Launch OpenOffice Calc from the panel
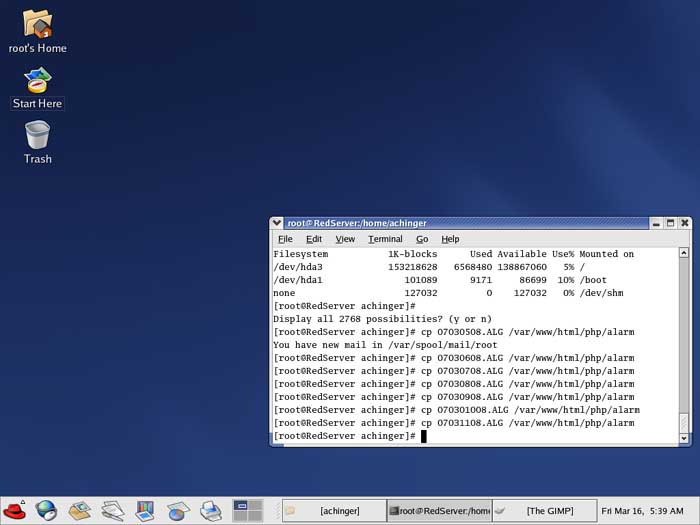The height and width of the screenshot is (525, 700). [178, 511]
